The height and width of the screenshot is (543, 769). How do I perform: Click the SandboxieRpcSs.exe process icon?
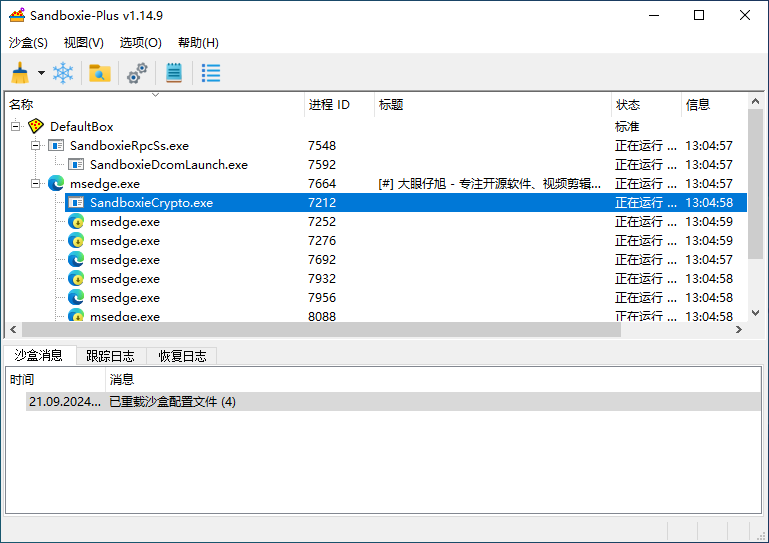pyautogui.click(x=56, y=146)
